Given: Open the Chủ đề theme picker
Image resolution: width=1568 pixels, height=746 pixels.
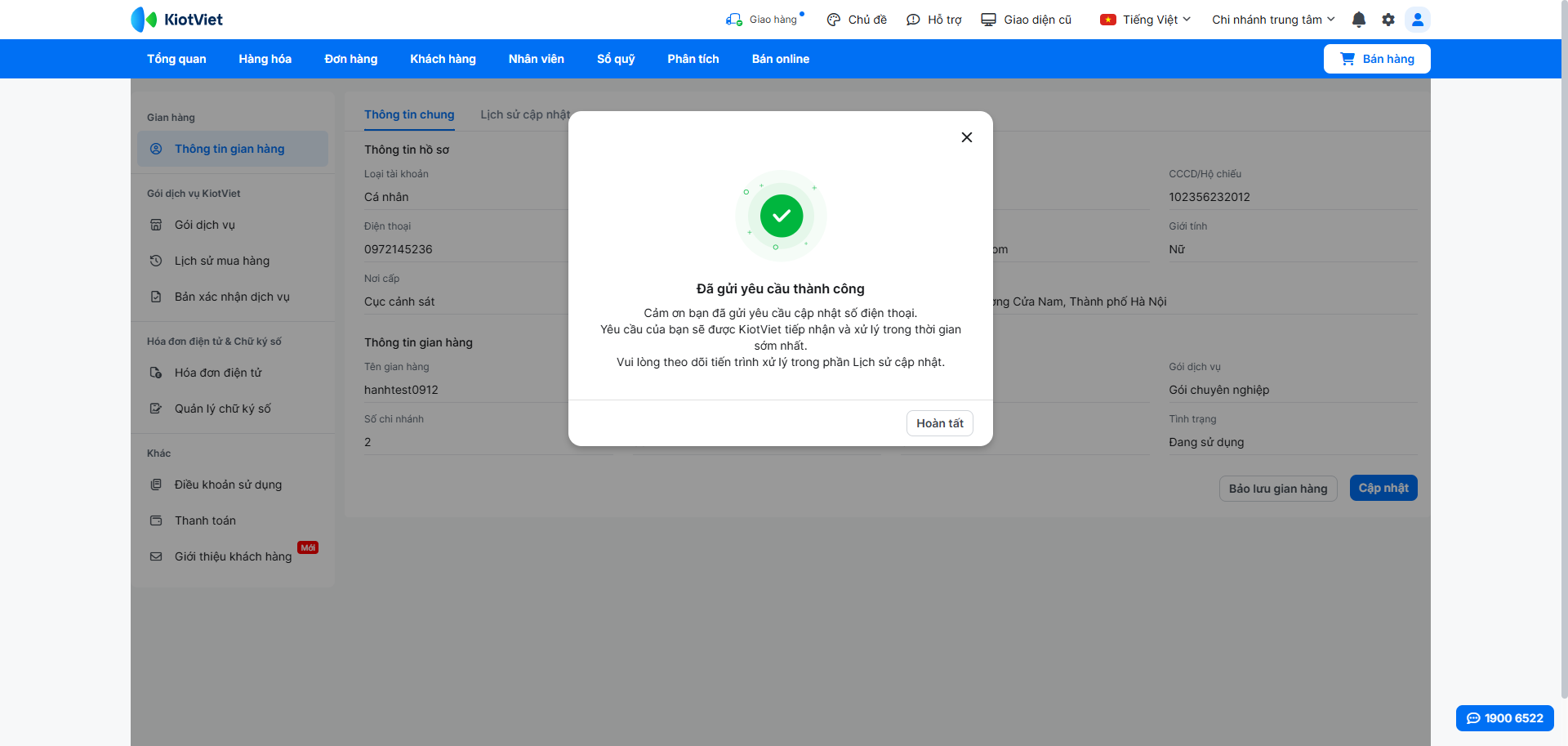Looking at the screenshot, I should click(x=857, y=20).
